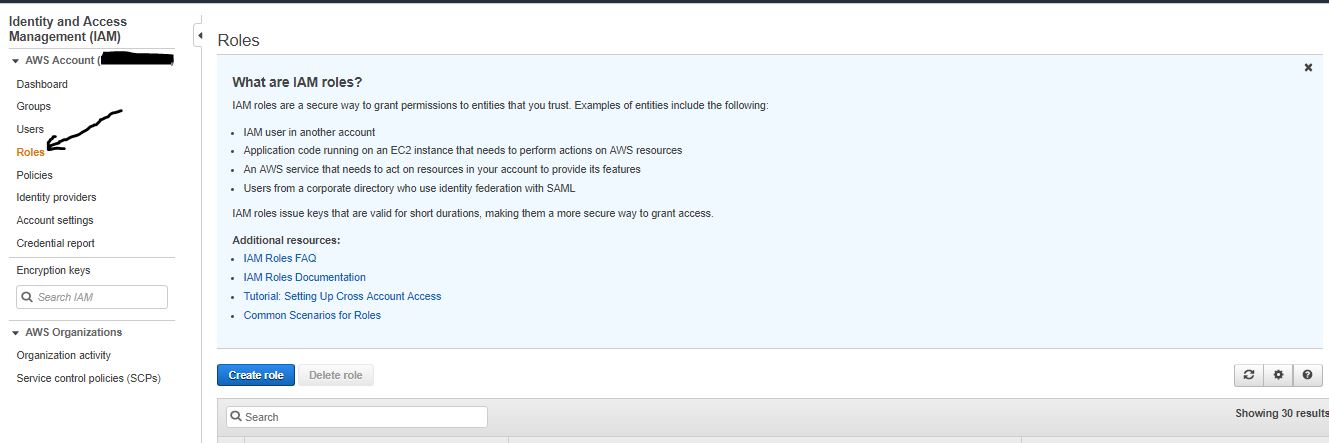
Task: Open Service control policies (SCPs)
Action: tap(89, 378)
